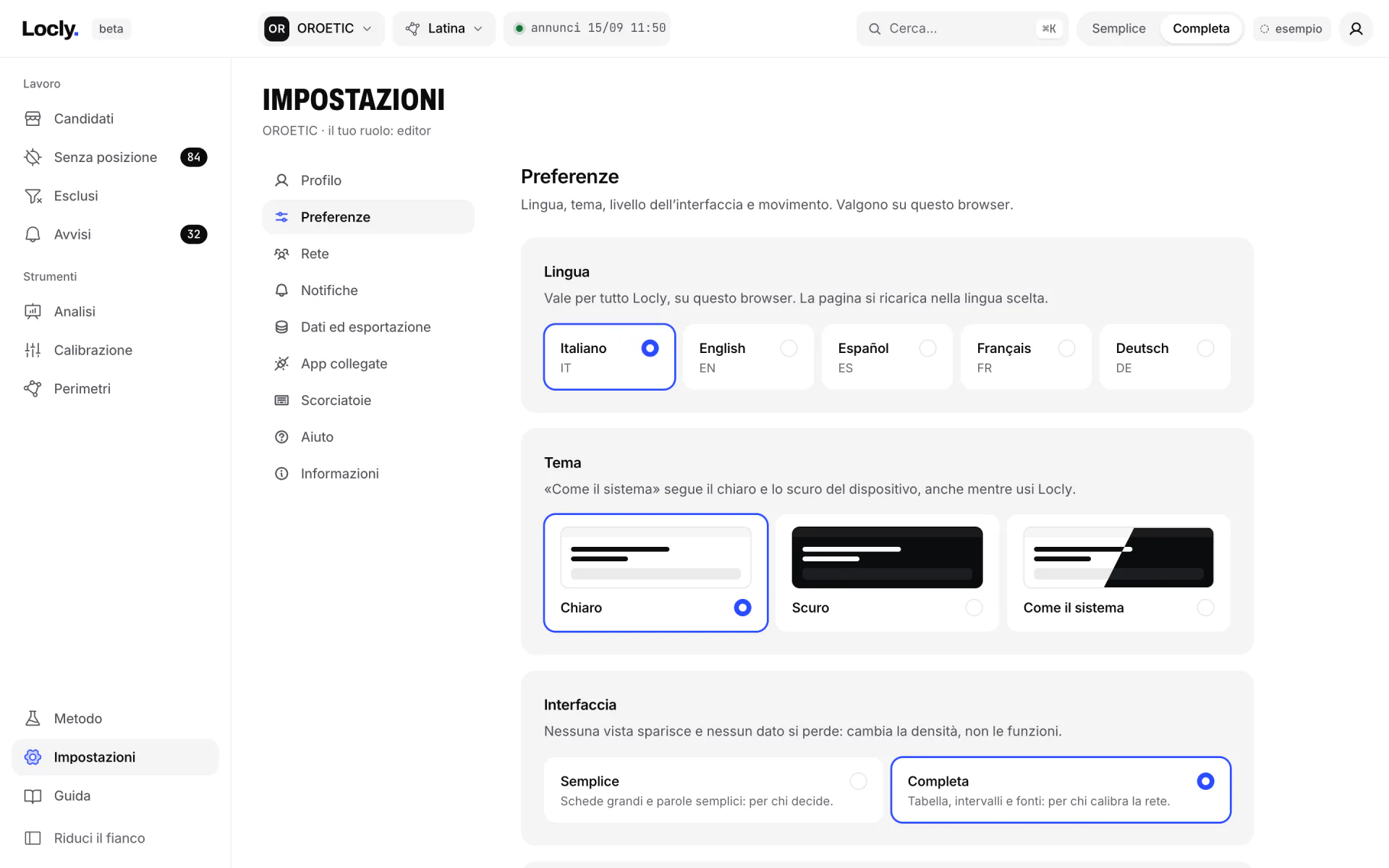This screenshot has width=1389, height=868.
Task: Select the Scuro theme radio button
Action: coord(974,608)
